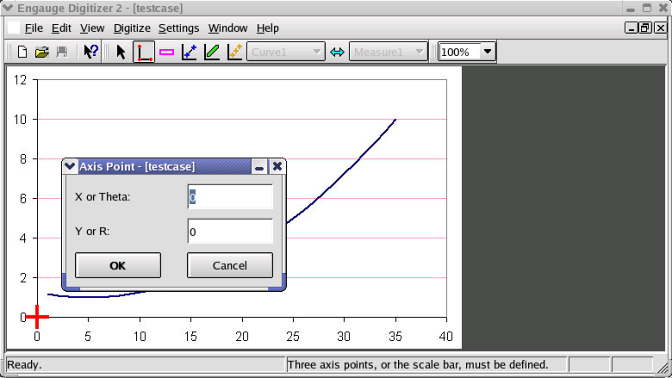The width and height of the screenshot is (672, 378).
Task: Click the What's This help icon
Action: coord(91,52)
